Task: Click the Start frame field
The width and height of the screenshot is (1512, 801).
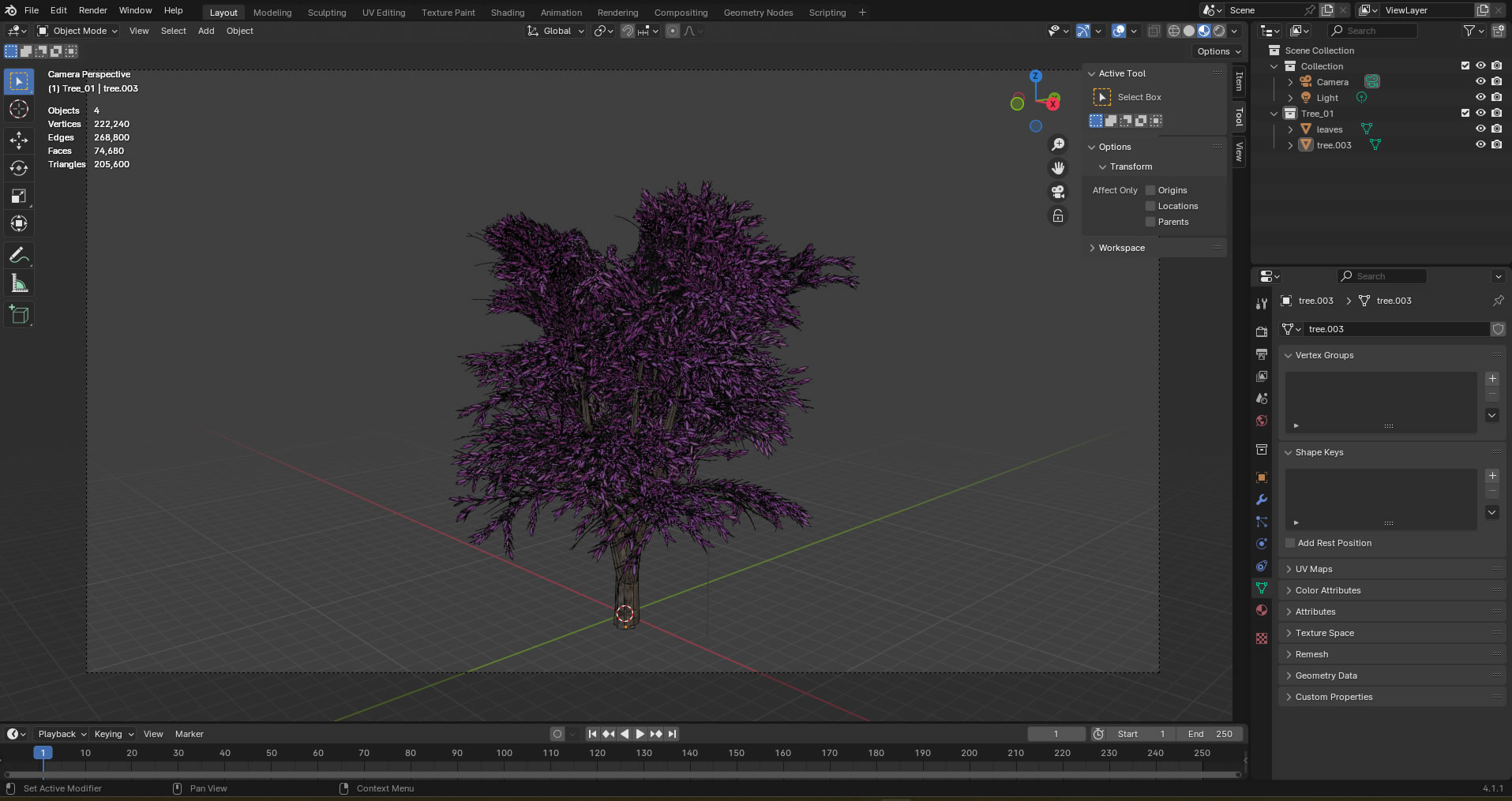Action: (1141, 734)
